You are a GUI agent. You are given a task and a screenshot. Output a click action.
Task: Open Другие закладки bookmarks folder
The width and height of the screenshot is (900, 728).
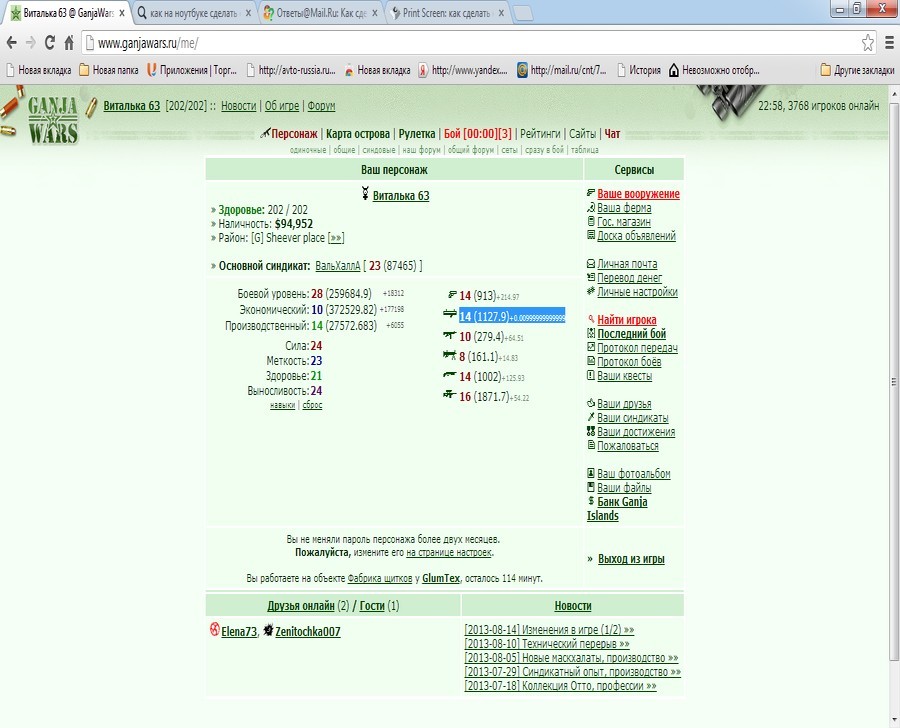click(858, 70)
